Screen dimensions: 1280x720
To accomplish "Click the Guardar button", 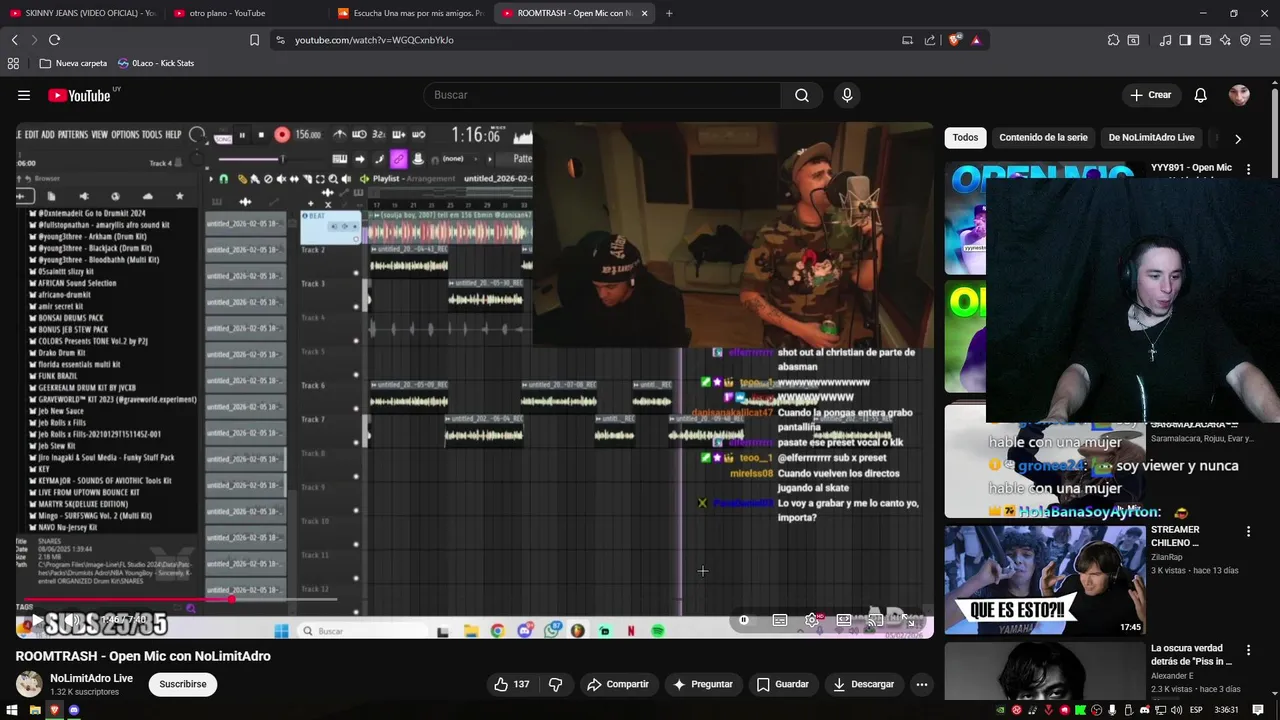I will tap(782, 684).
